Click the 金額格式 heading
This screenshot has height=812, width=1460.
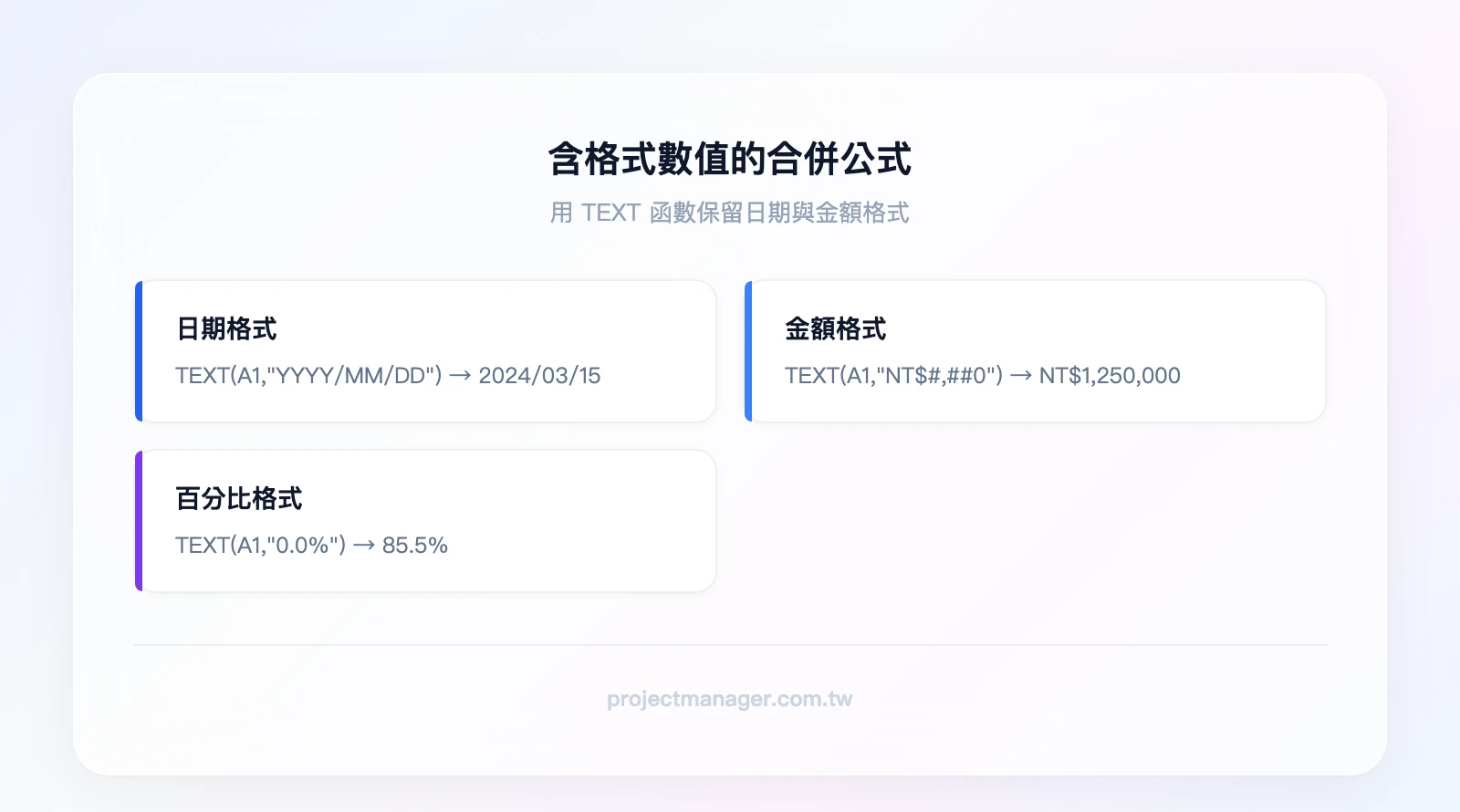tap(835, 328)
